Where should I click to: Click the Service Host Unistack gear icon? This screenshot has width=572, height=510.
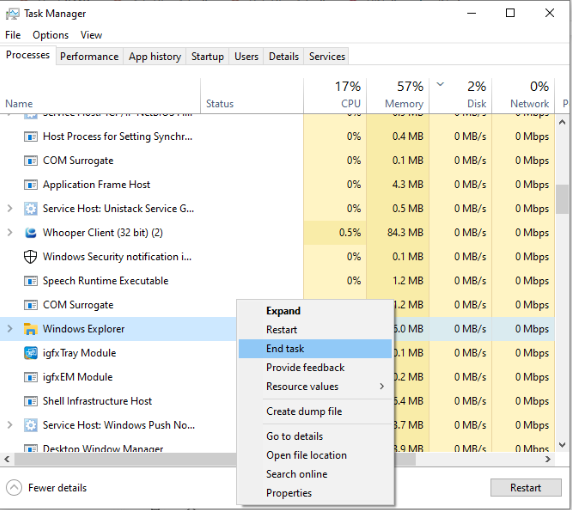click(x=31, y=209)
